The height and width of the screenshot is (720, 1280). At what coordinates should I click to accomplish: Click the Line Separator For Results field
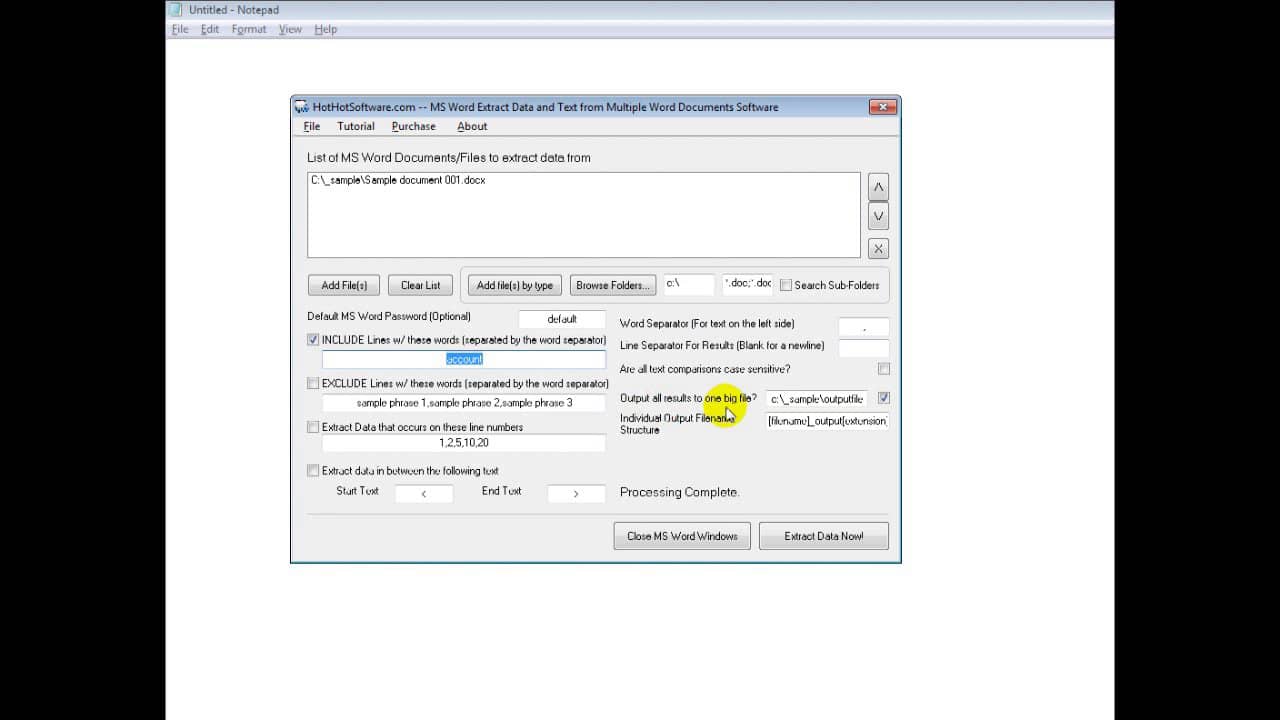click(864, 348)
